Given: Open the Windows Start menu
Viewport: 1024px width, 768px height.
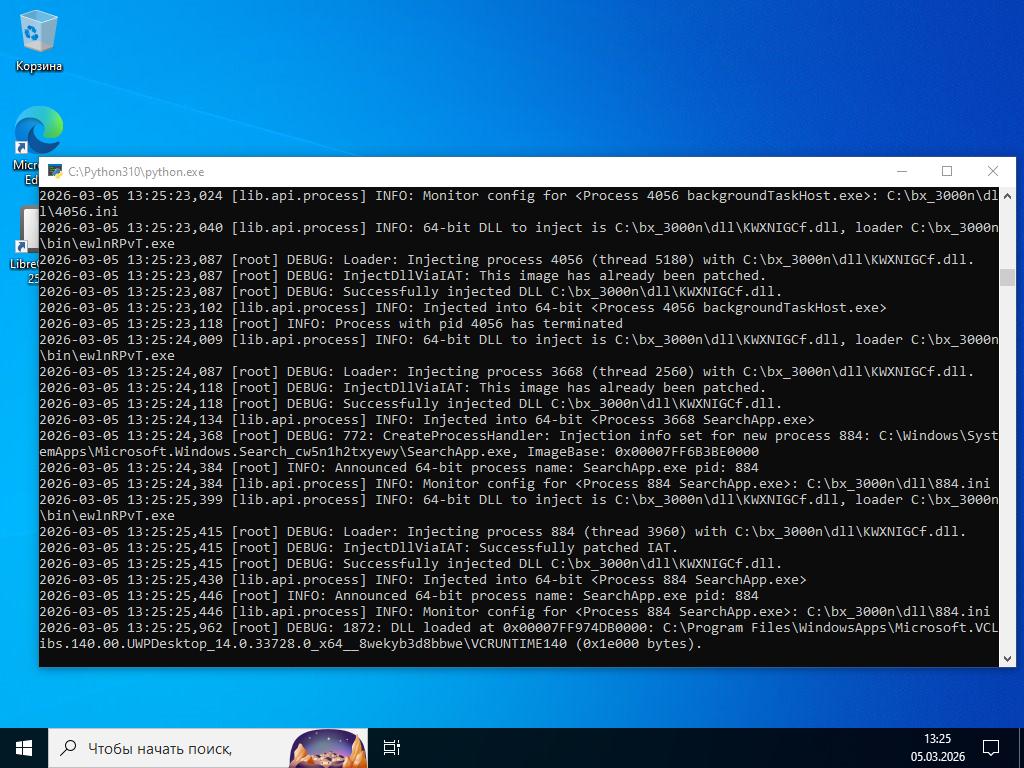Looking at the screenshot, I should (x=24, y=747).
